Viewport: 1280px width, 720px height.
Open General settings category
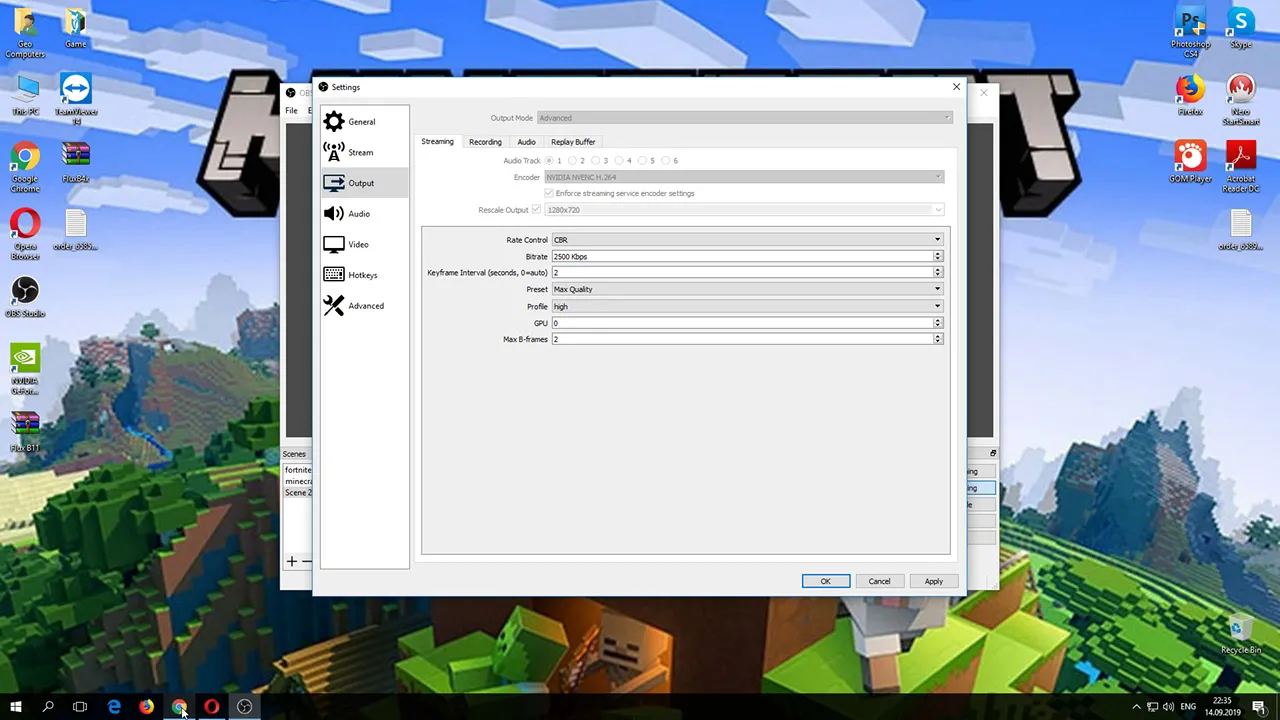364,122
